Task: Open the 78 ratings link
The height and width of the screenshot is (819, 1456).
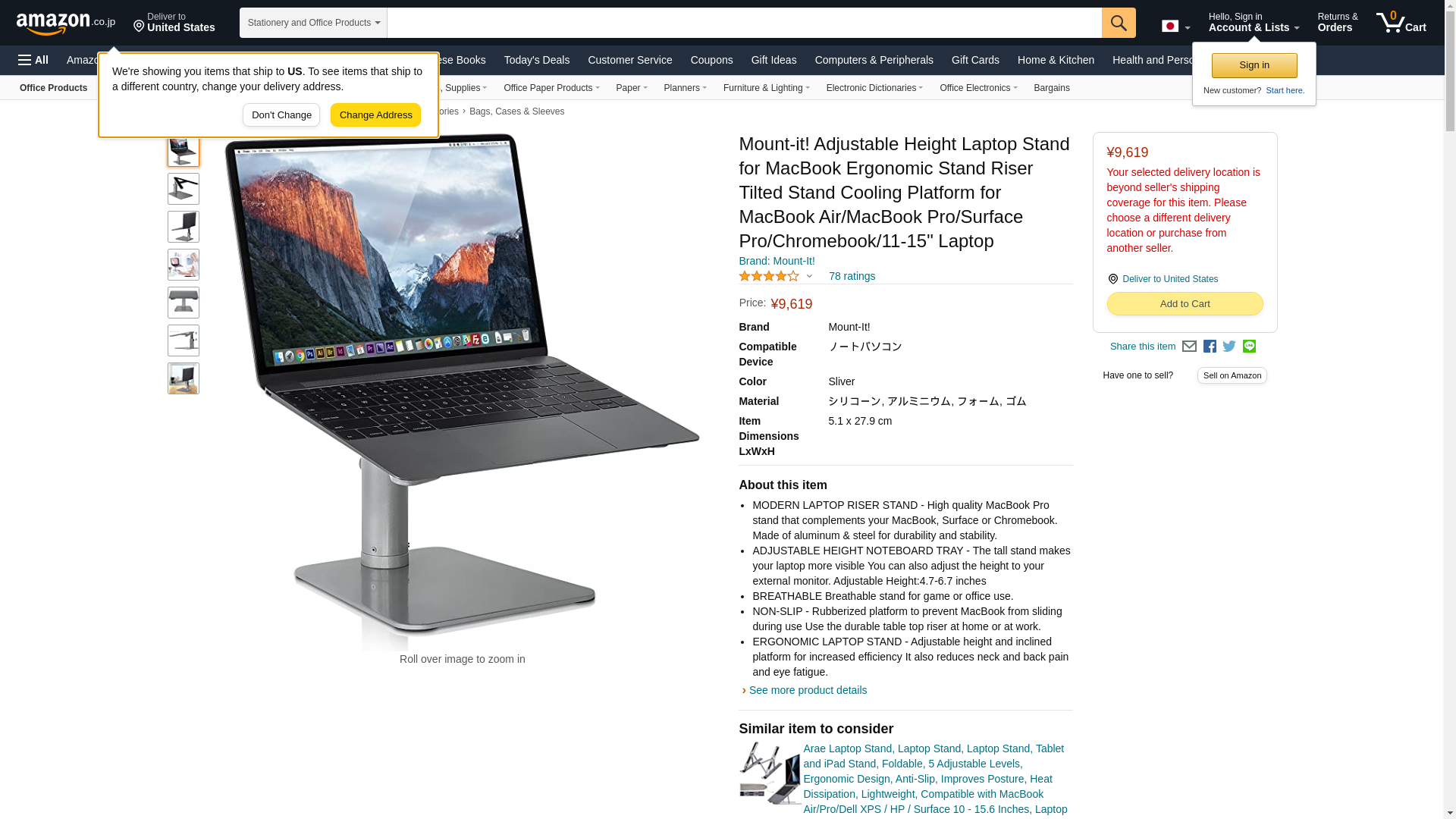Action: click(x=852, y=276)
